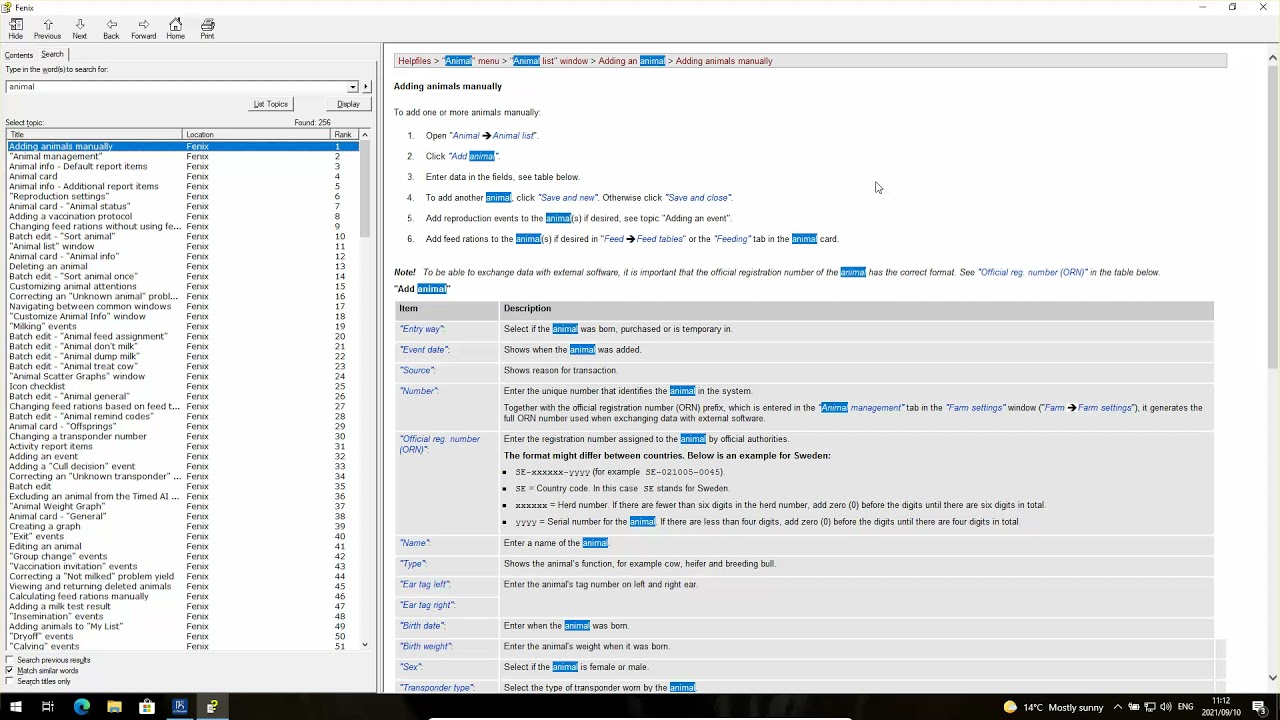Screen dimensions: 1280x720
Task: Select topic Icon checklist
Action: (x=37, y=386)
